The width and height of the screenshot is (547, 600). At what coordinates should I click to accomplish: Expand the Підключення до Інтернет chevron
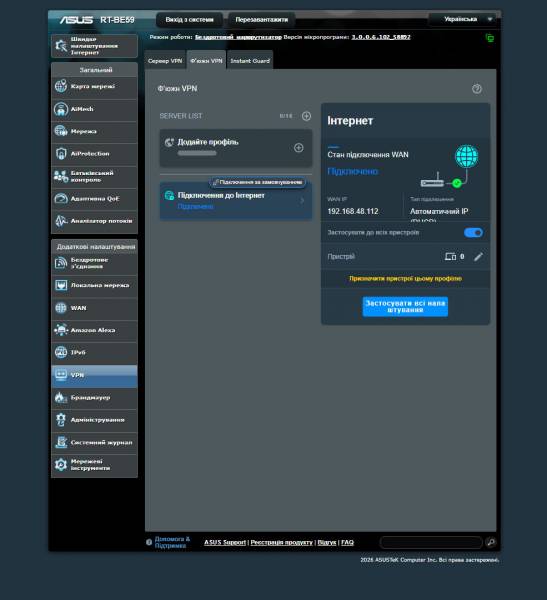302,201
